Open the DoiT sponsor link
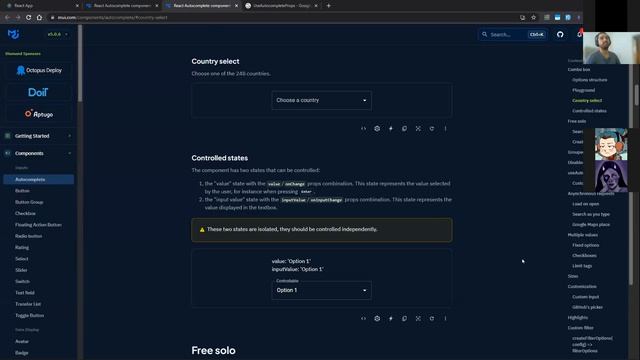Viewport: 640px width, 360px height. coord(38,92)
